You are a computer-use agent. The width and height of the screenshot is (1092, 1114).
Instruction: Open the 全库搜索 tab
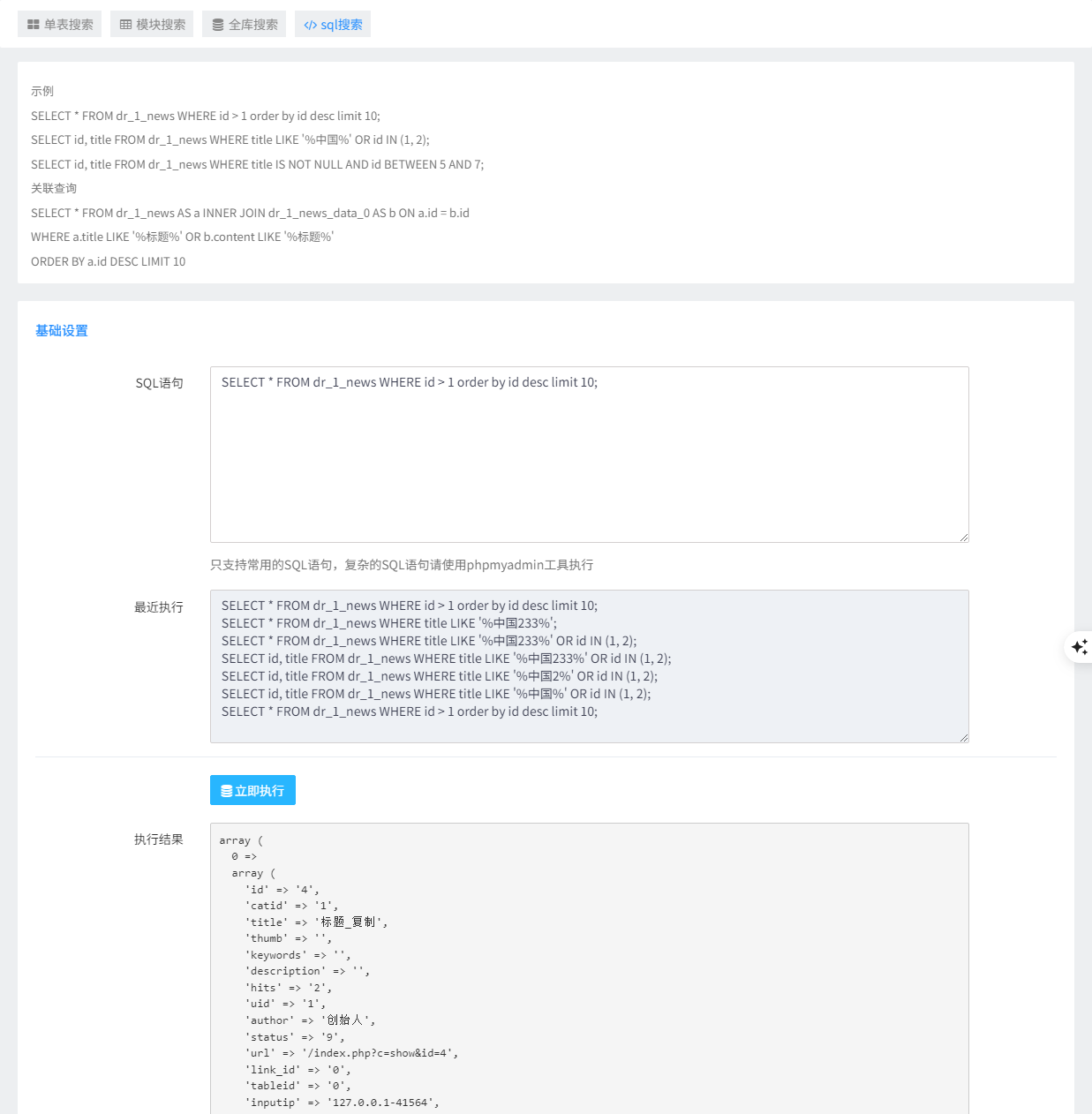coord(245,25)
